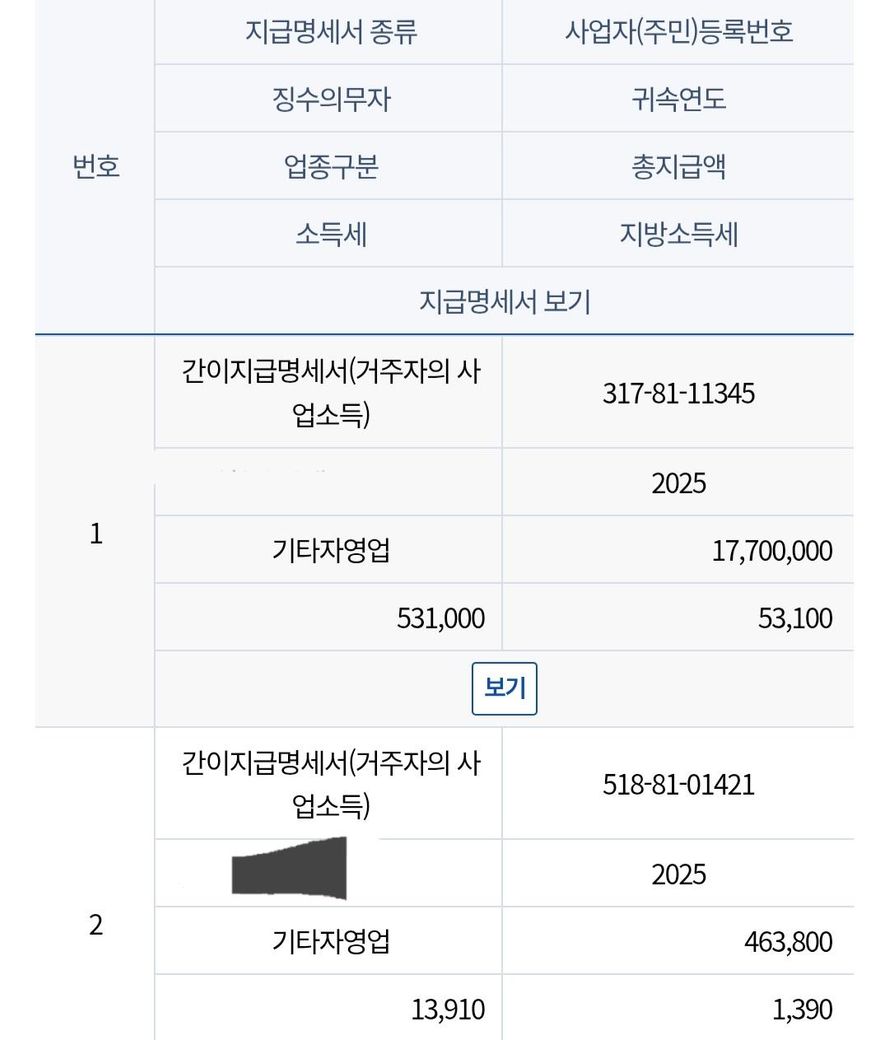Click the 소득세 header cell
889x1040 pixels.
330,234
